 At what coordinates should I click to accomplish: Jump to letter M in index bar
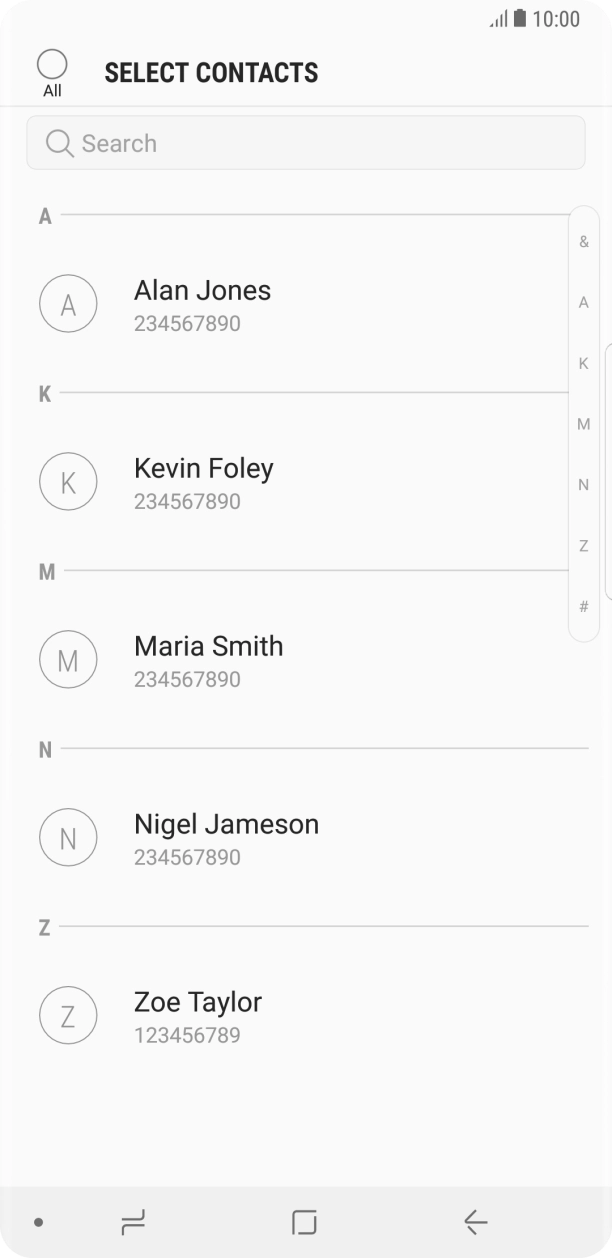click(x=584, y=424)
